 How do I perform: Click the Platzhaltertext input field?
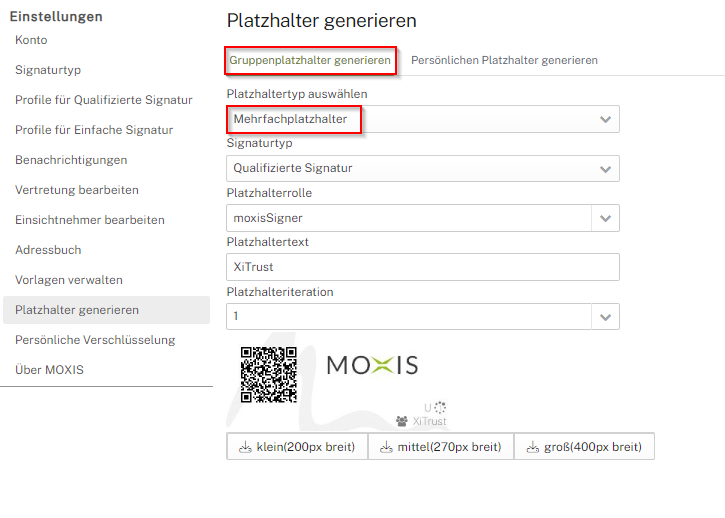(423, 267)
